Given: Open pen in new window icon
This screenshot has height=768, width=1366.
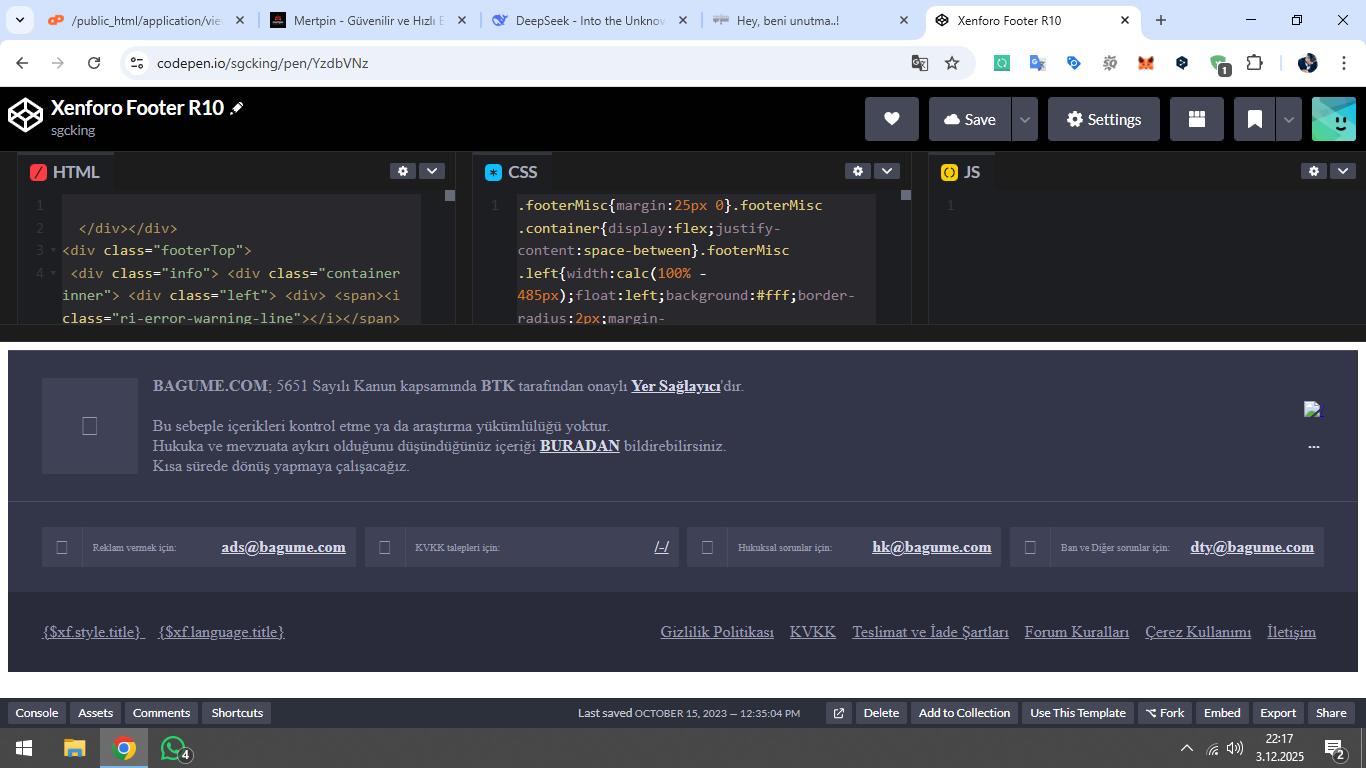Looking at the screenshot, I should [839, 713].
